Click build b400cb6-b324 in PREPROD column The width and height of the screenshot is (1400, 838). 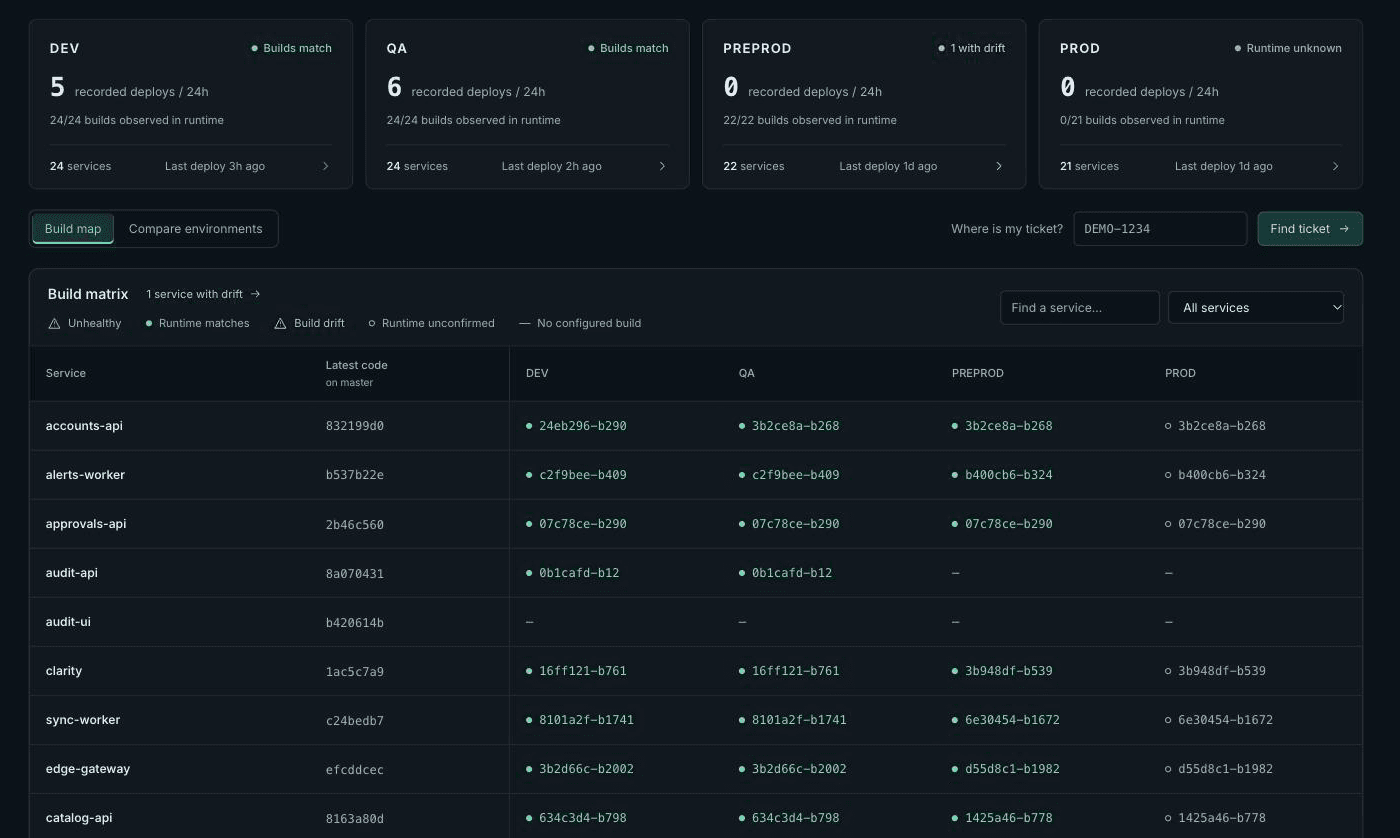1009,475
